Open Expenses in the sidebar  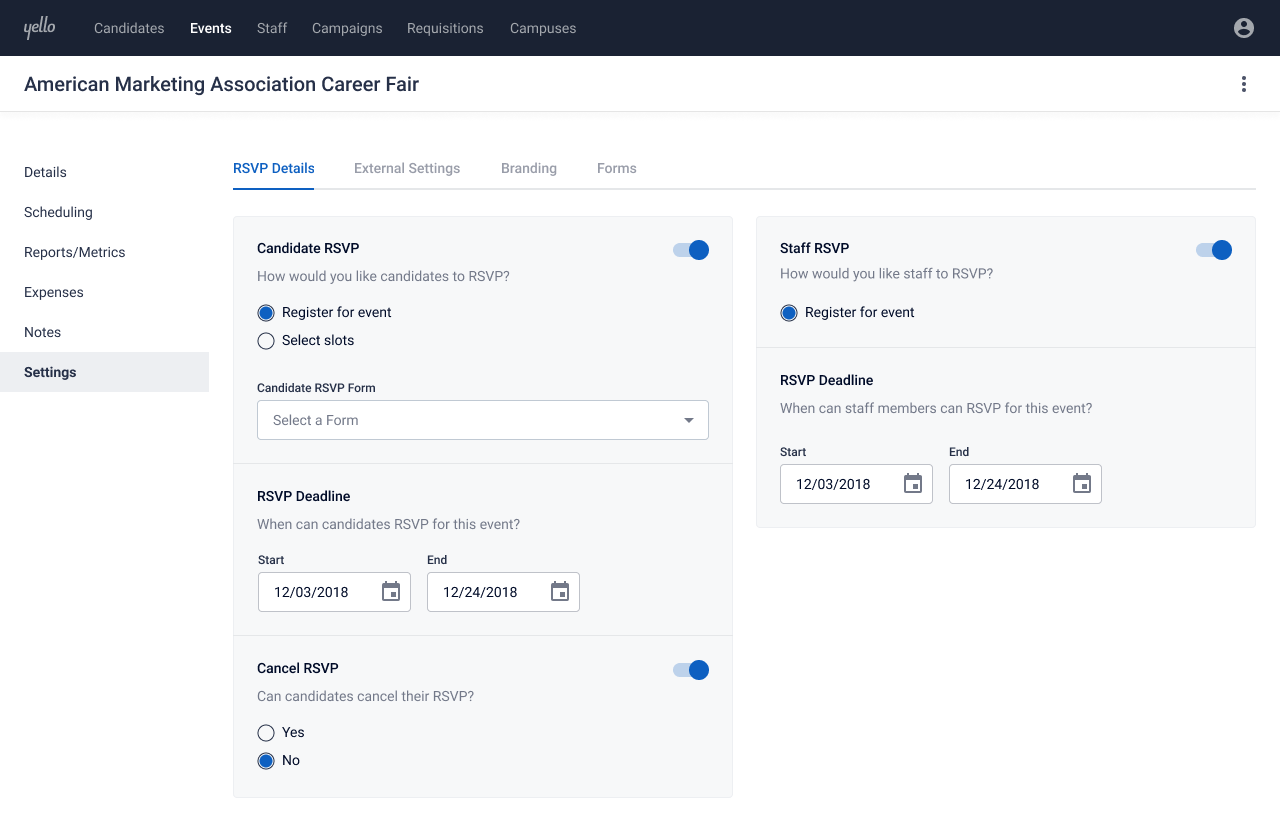pos(104,292)
